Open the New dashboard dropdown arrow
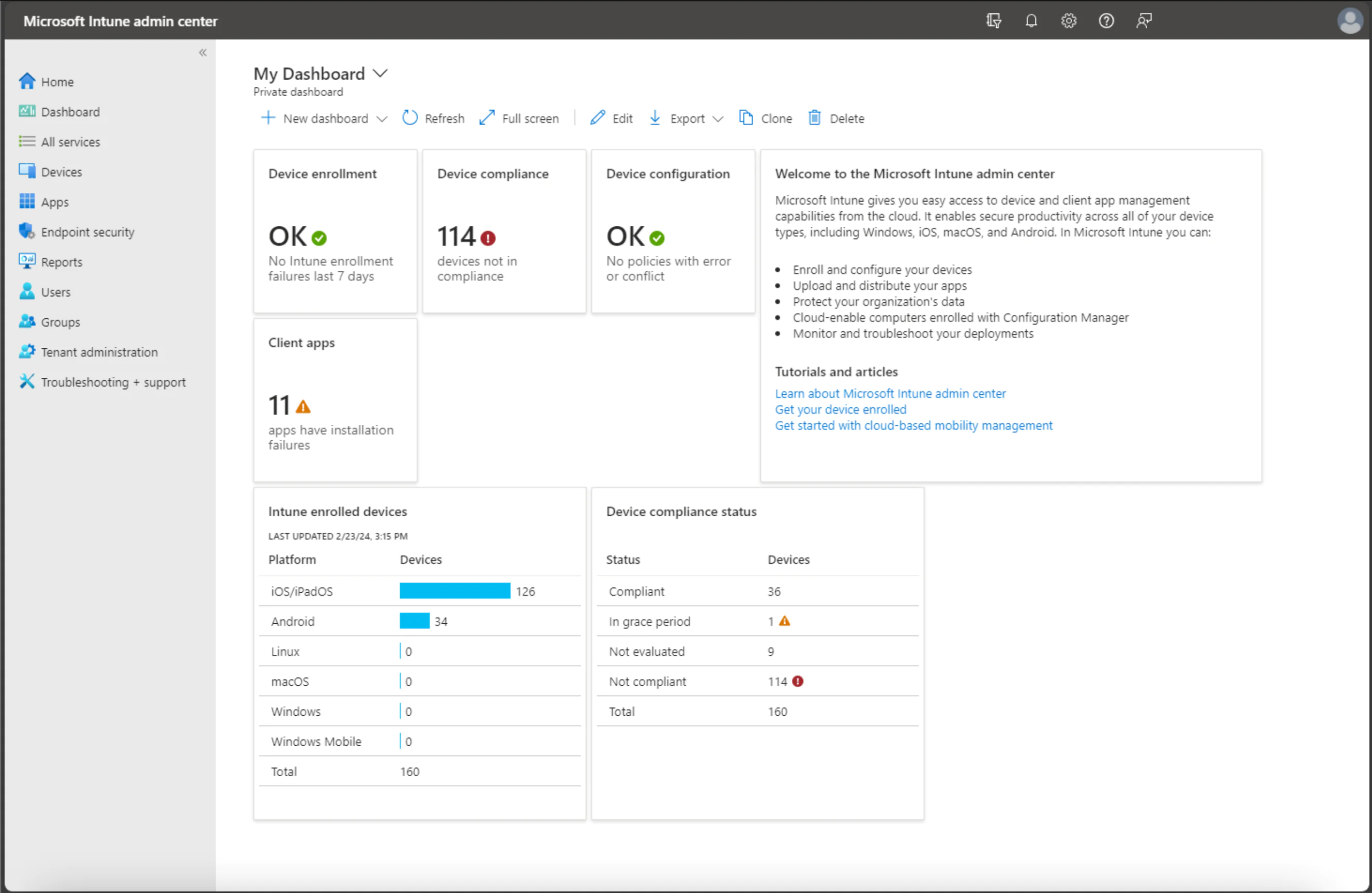 (382, 119)
